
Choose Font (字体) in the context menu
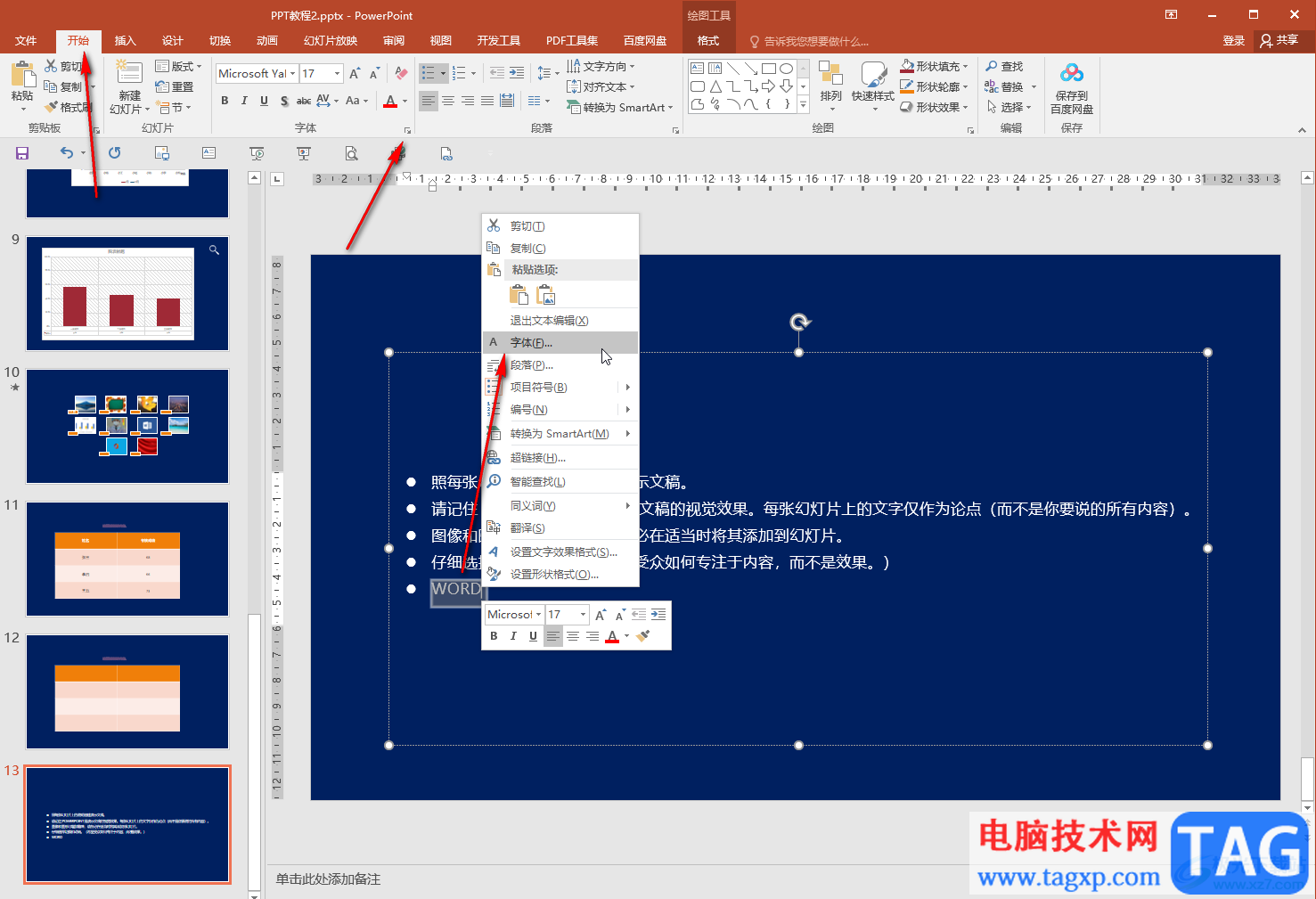[x=560, y=343]
